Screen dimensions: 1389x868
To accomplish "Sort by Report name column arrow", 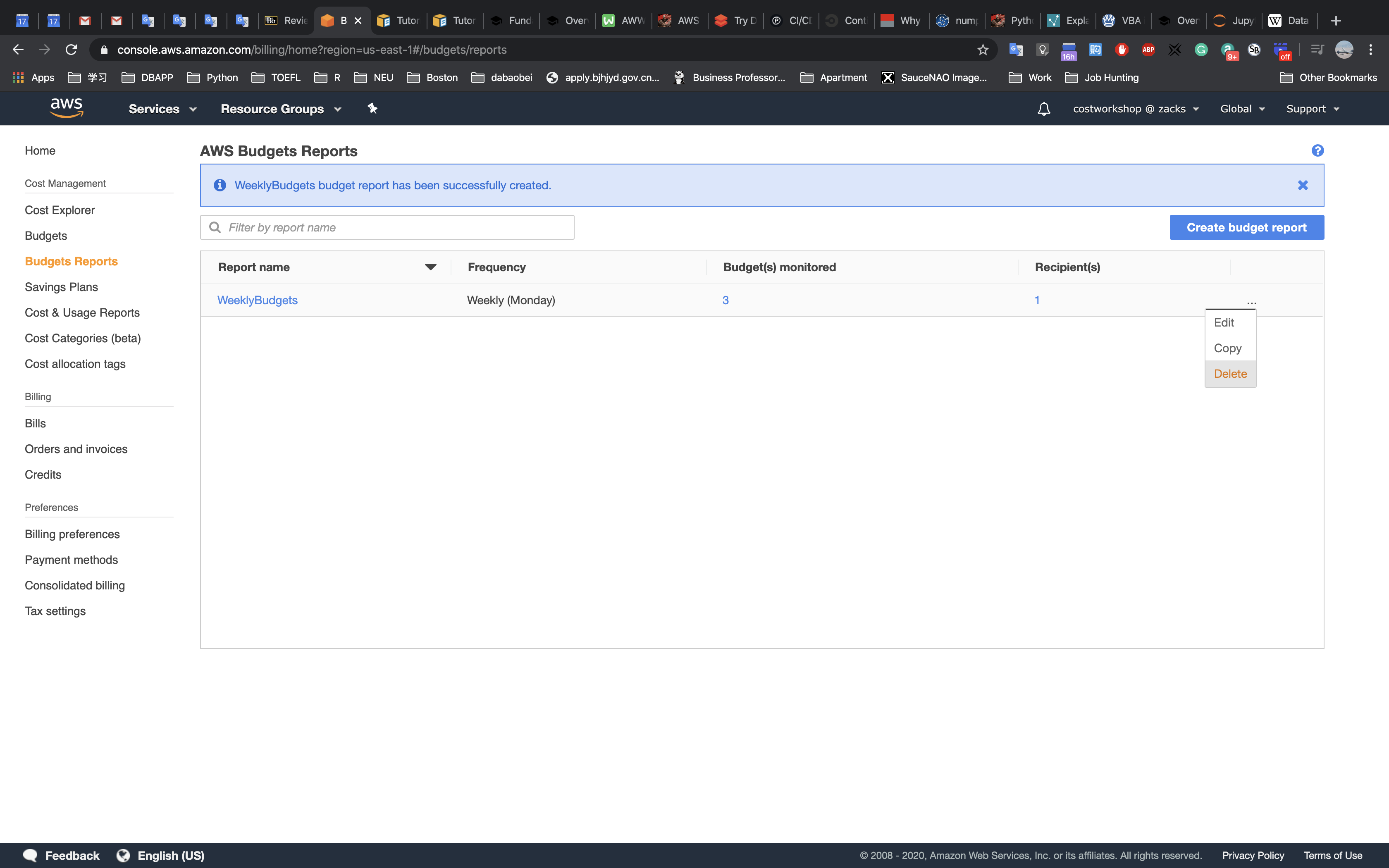I will [x=430, y=267].
